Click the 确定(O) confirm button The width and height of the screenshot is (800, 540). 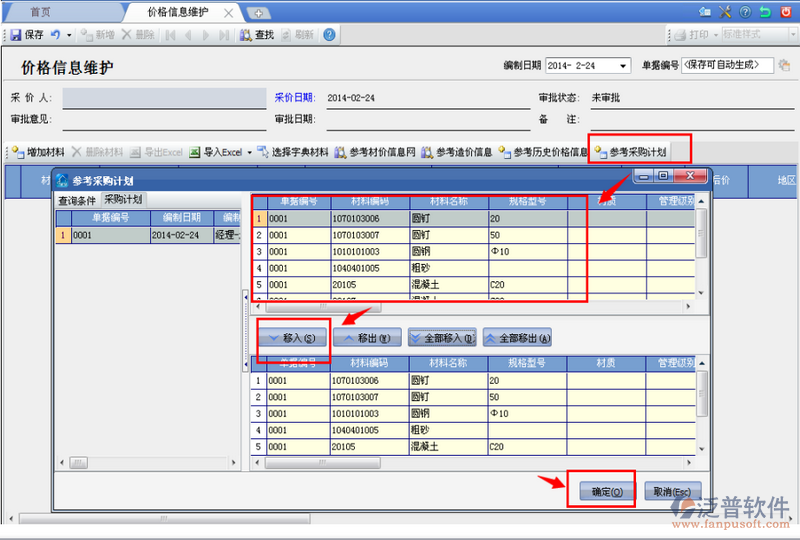pos(600,491)
